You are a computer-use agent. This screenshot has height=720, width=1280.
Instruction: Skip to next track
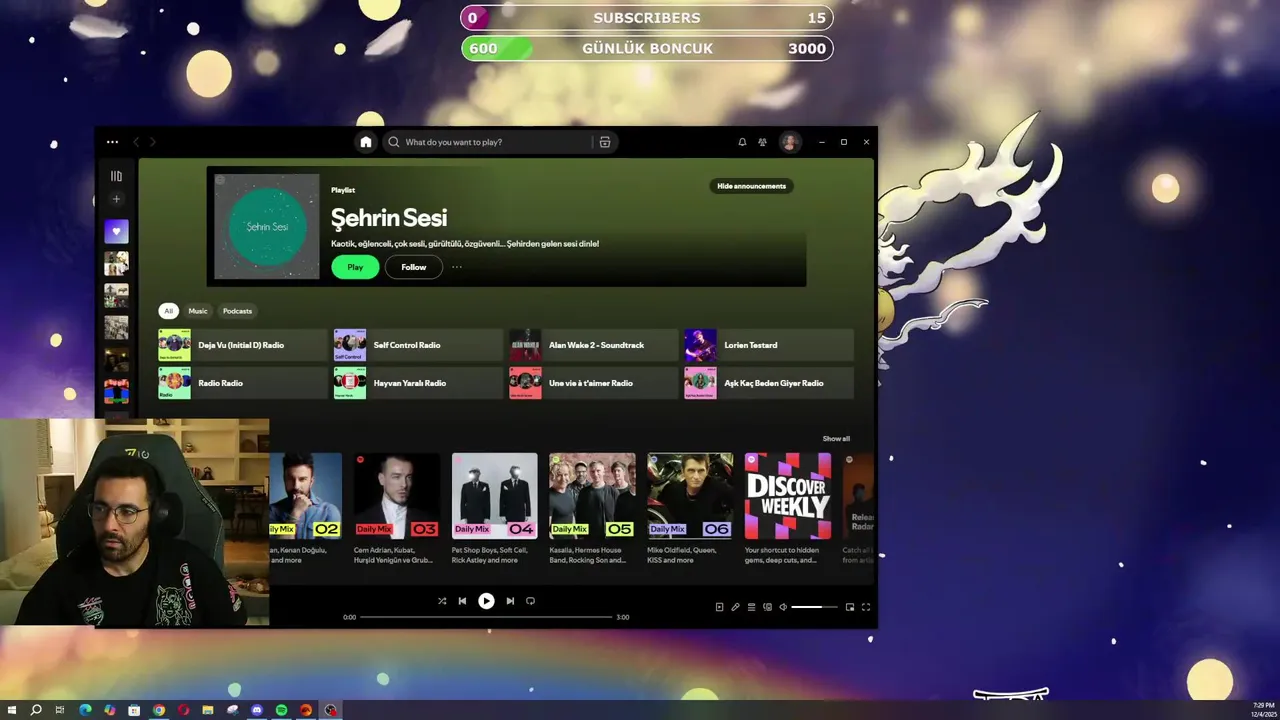point(510,601)
